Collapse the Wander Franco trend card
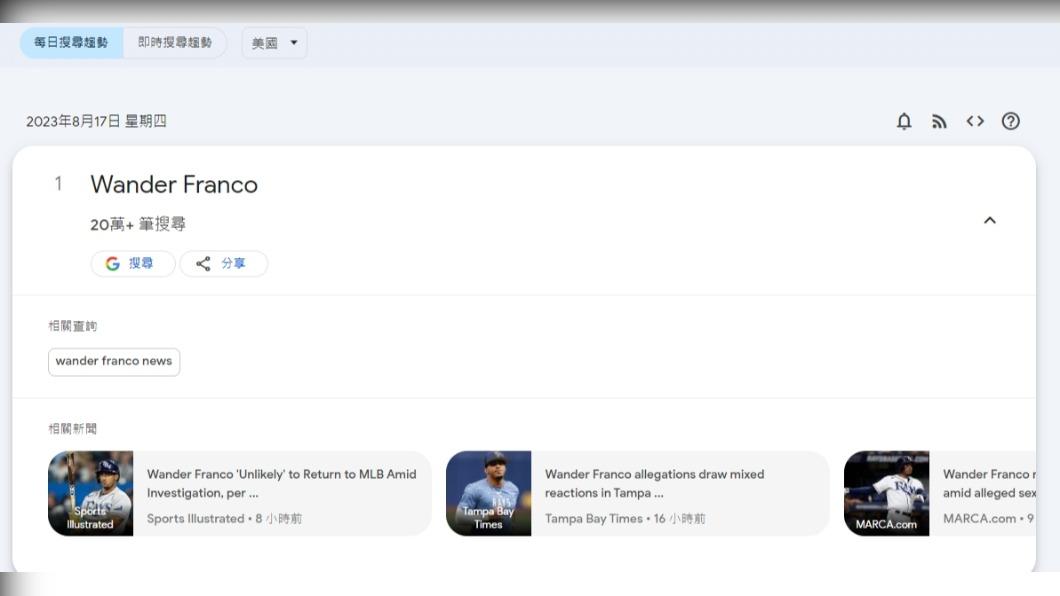Viewport: 1060px width, 596px height. pos(990,220)
